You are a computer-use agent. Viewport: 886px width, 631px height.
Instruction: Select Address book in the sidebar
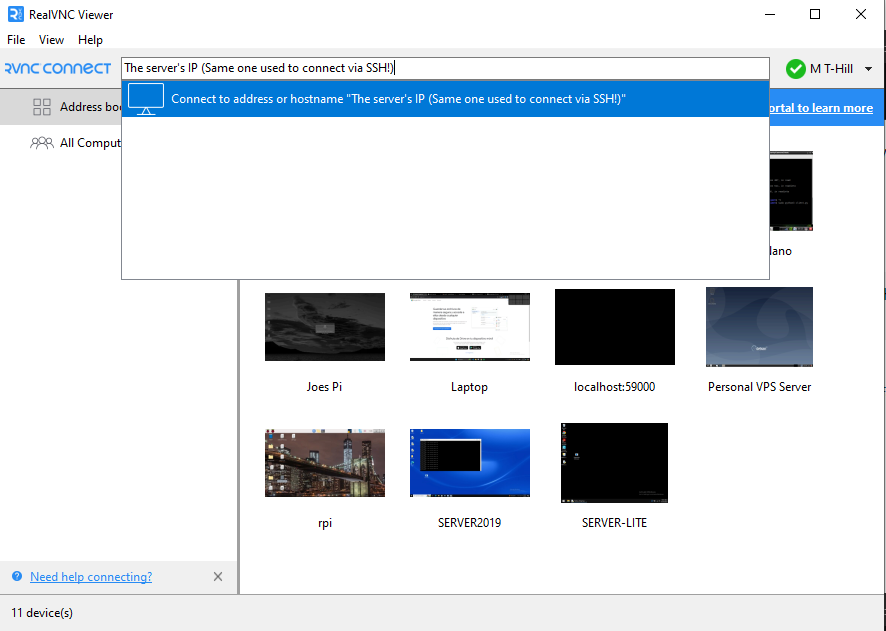(60, 107)
